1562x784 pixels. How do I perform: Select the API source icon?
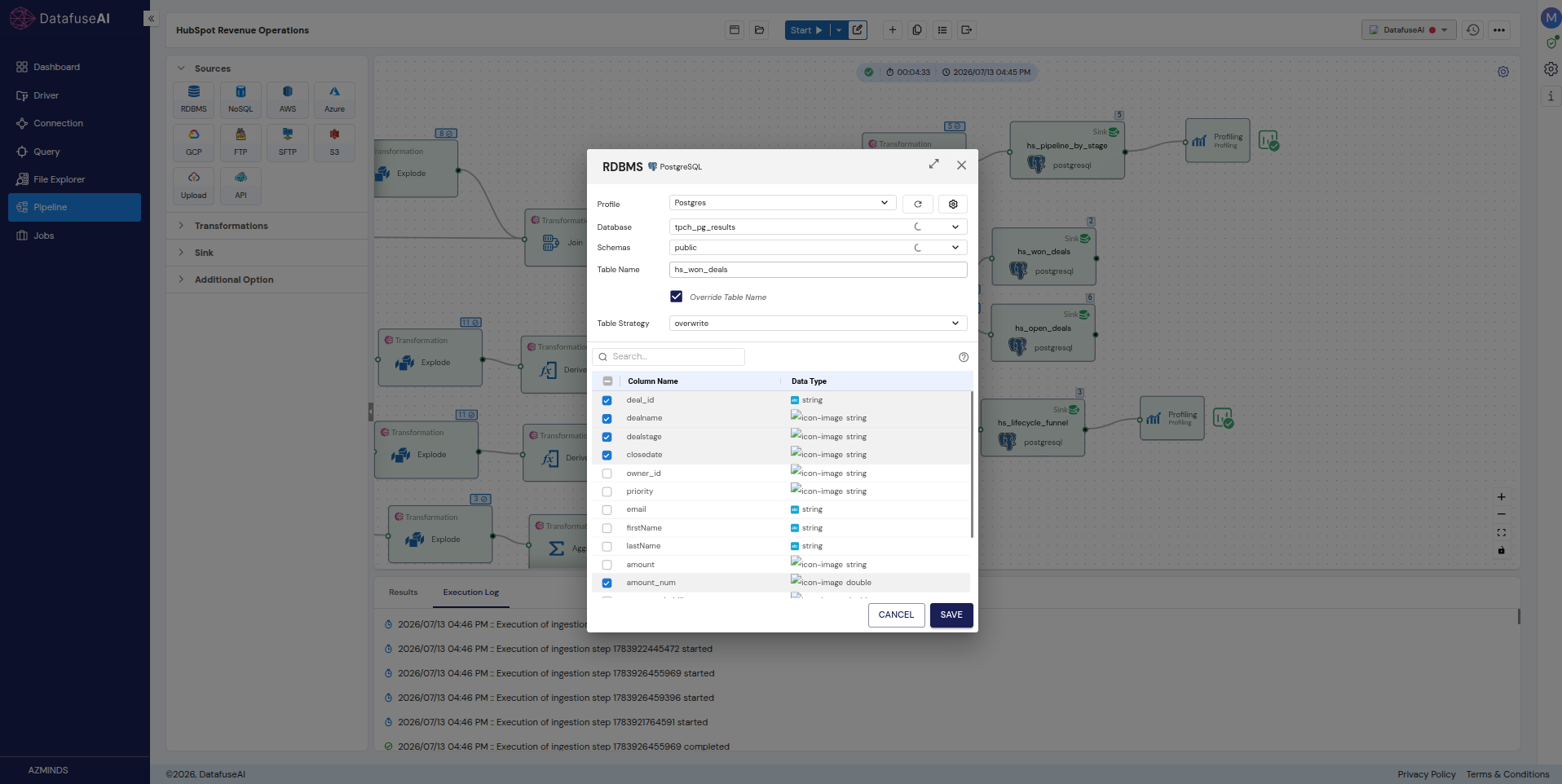(x=240, y=186)
